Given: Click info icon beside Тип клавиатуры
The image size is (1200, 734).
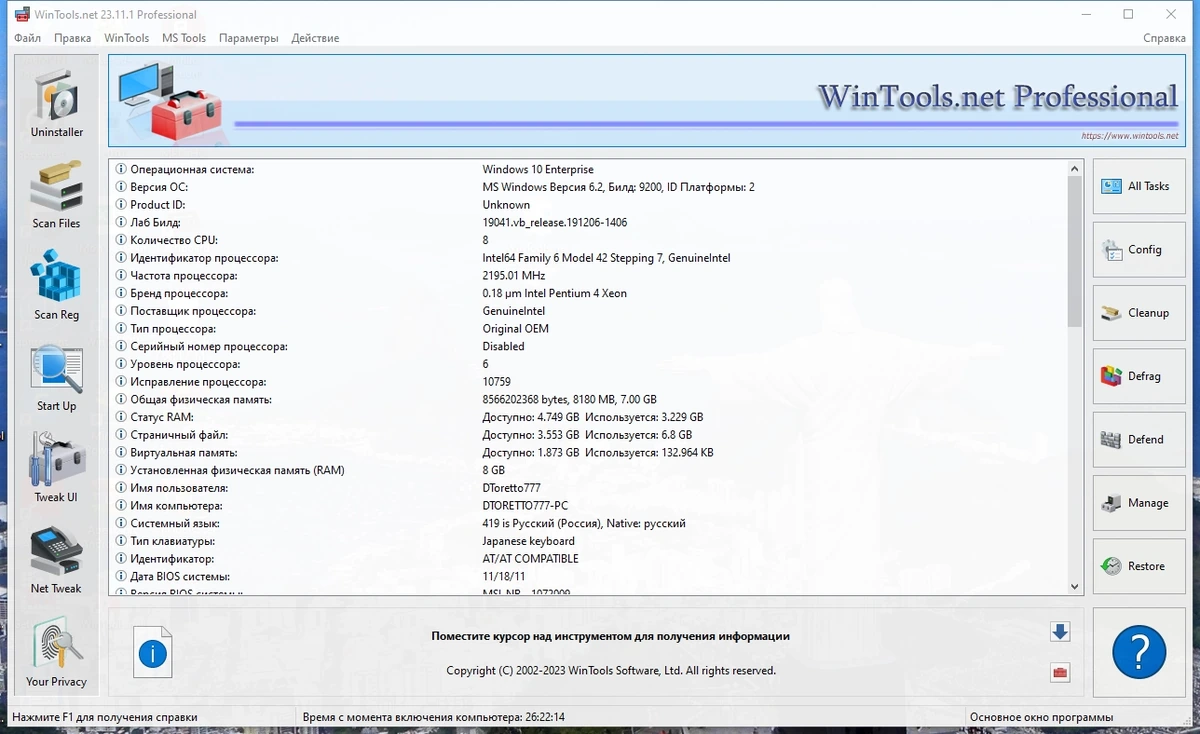Looking at the screenshot, I should click(x=122, y=541).
